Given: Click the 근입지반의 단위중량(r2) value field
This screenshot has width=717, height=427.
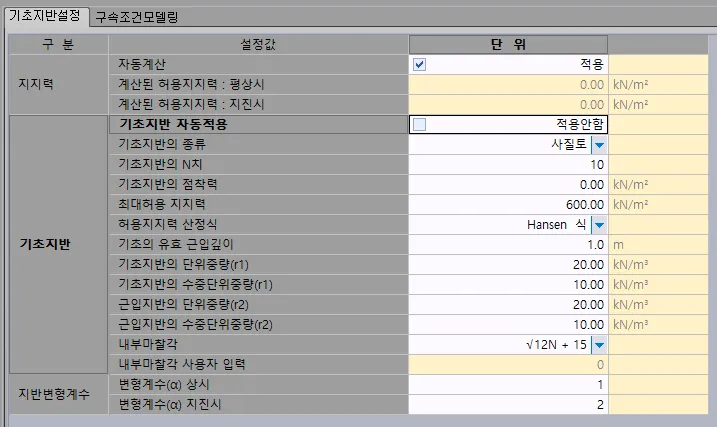Looking at the screenshot, I should (x=508, y=304).
